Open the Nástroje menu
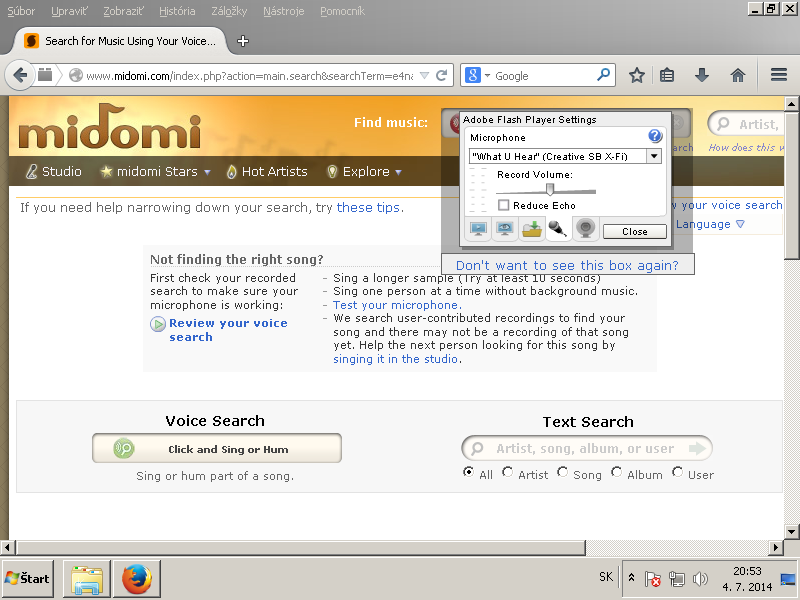 [284, 11]
